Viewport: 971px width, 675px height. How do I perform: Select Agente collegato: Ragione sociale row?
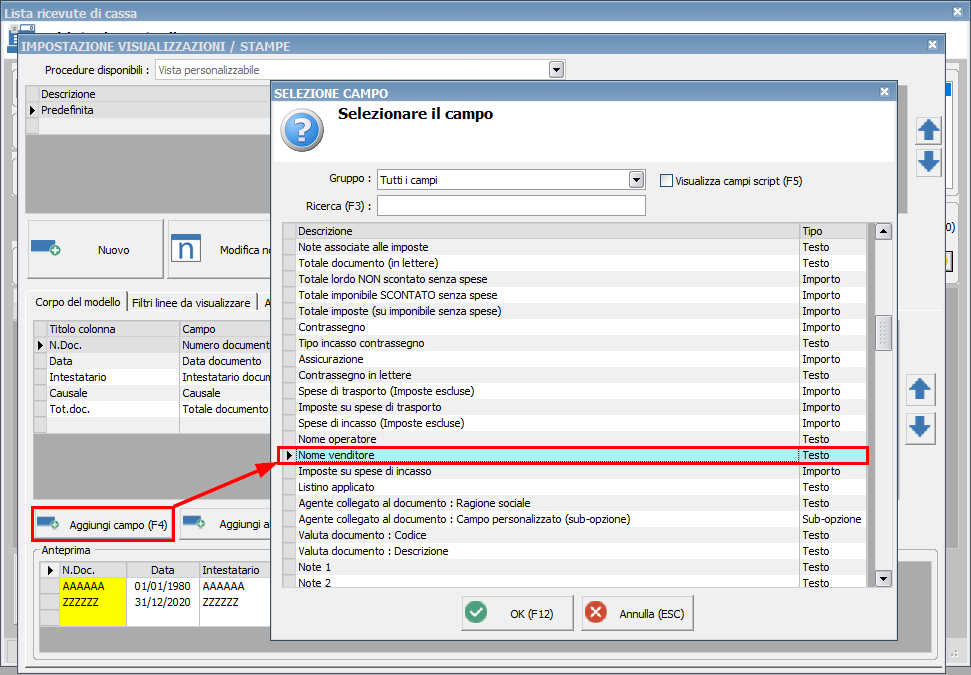574,503
